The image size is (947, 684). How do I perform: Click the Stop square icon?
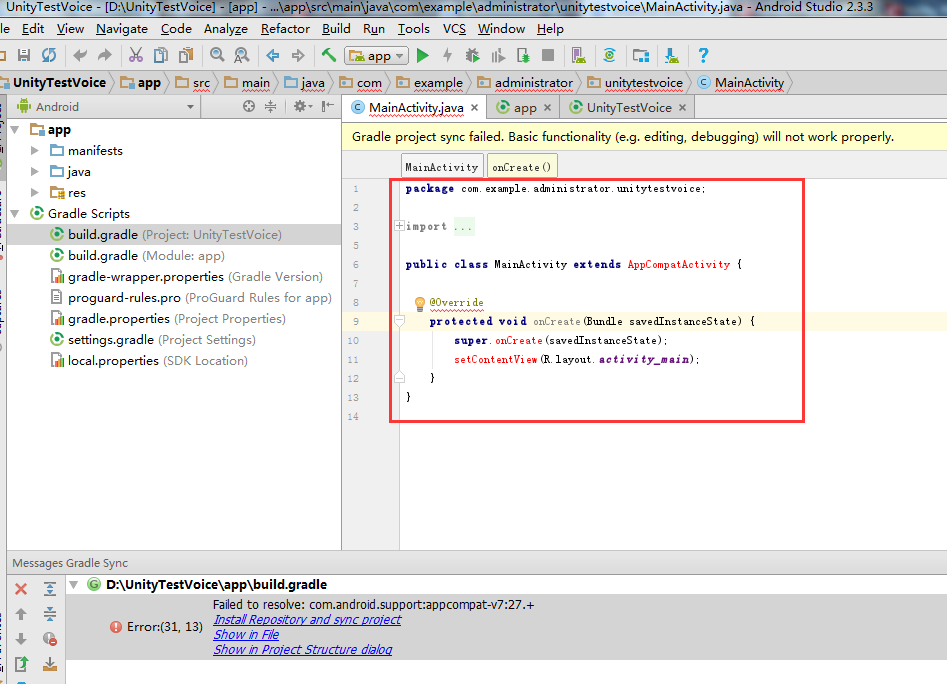tap(548, 56)
